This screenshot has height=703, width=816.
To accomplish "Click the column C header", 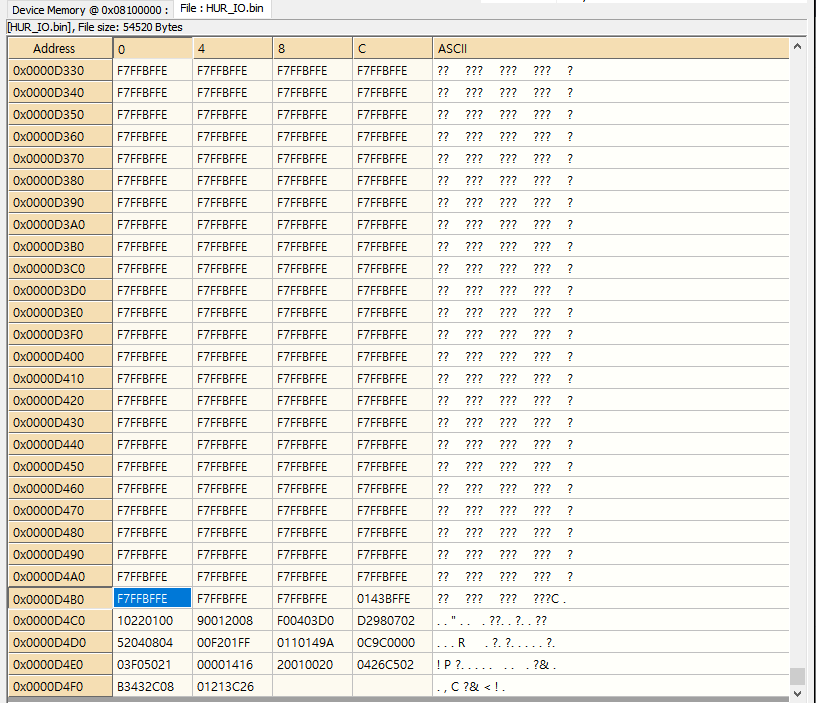I will [392, 48].
